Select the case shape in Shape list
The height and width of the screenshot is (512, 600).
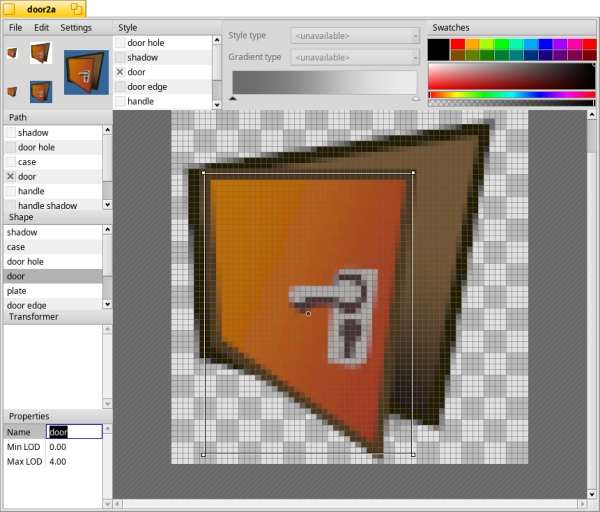(16, 247)
